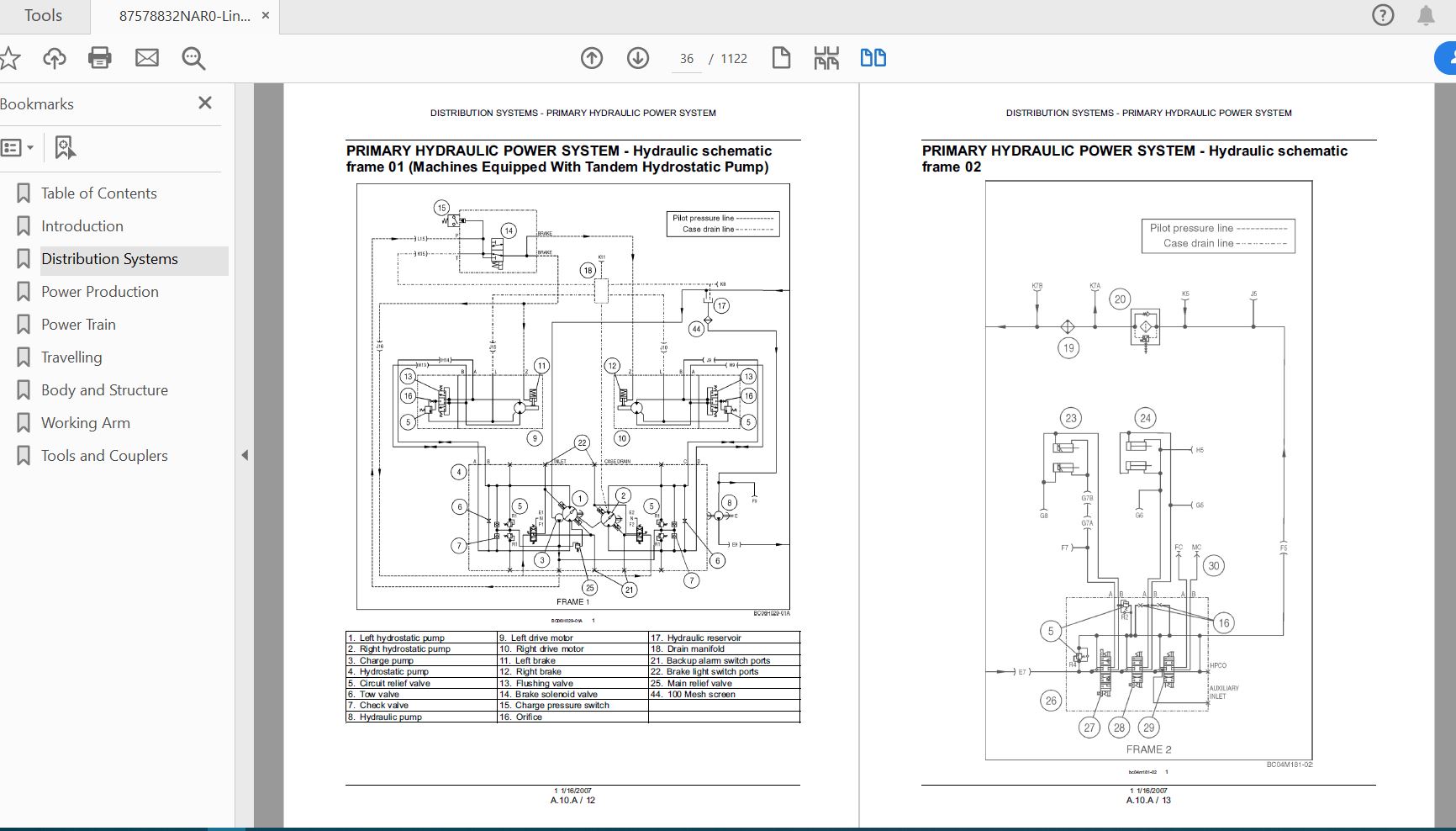Click the star bookmark icon in toolbar
Image resolution: width=1456 pixels, height=831 pixels.
(x=9, y=58)
